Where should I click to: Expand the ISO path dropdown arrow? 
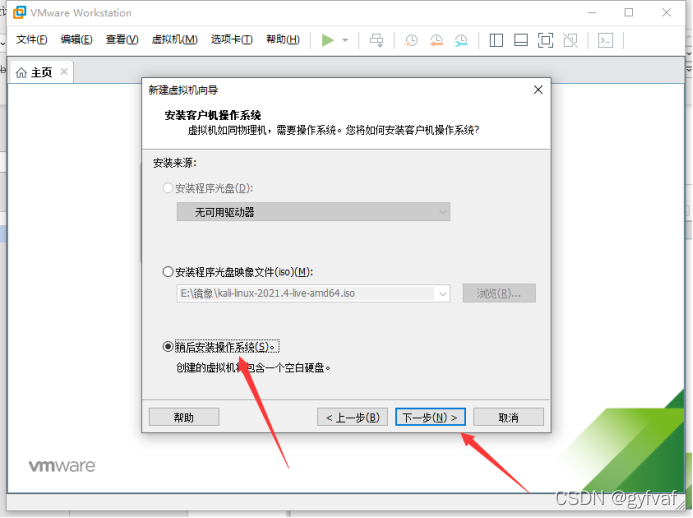442,293
